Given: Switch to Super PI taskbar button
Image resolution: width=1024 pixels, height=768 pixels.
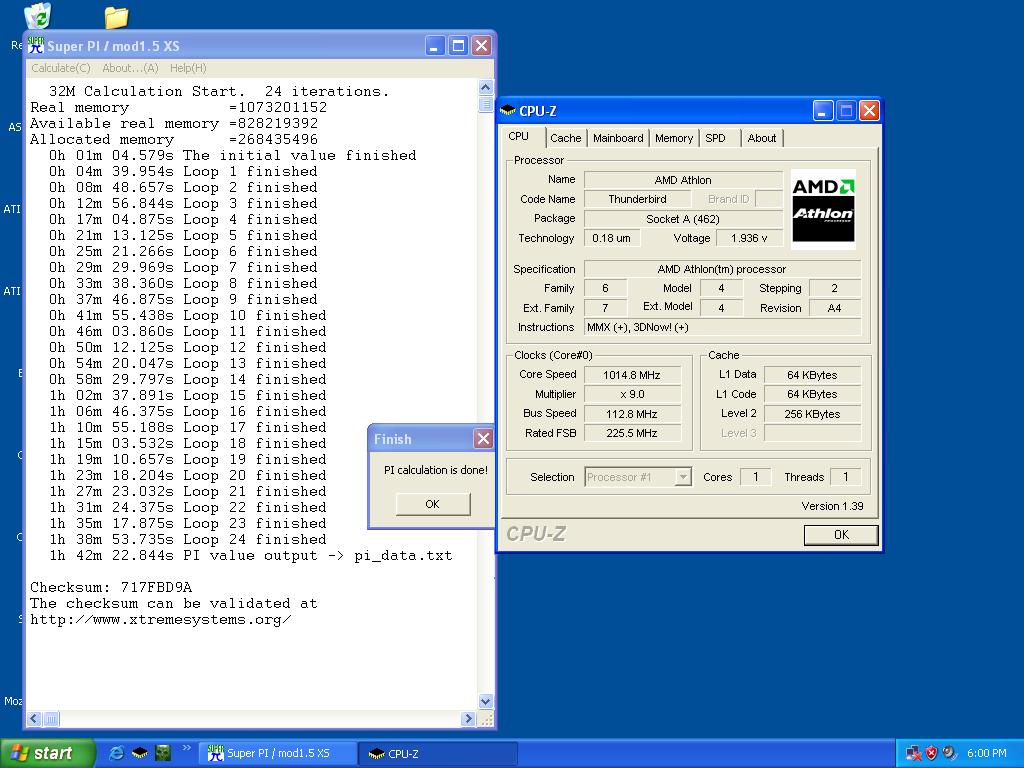Looking at the screenshot, I should [x=277, y=754].
